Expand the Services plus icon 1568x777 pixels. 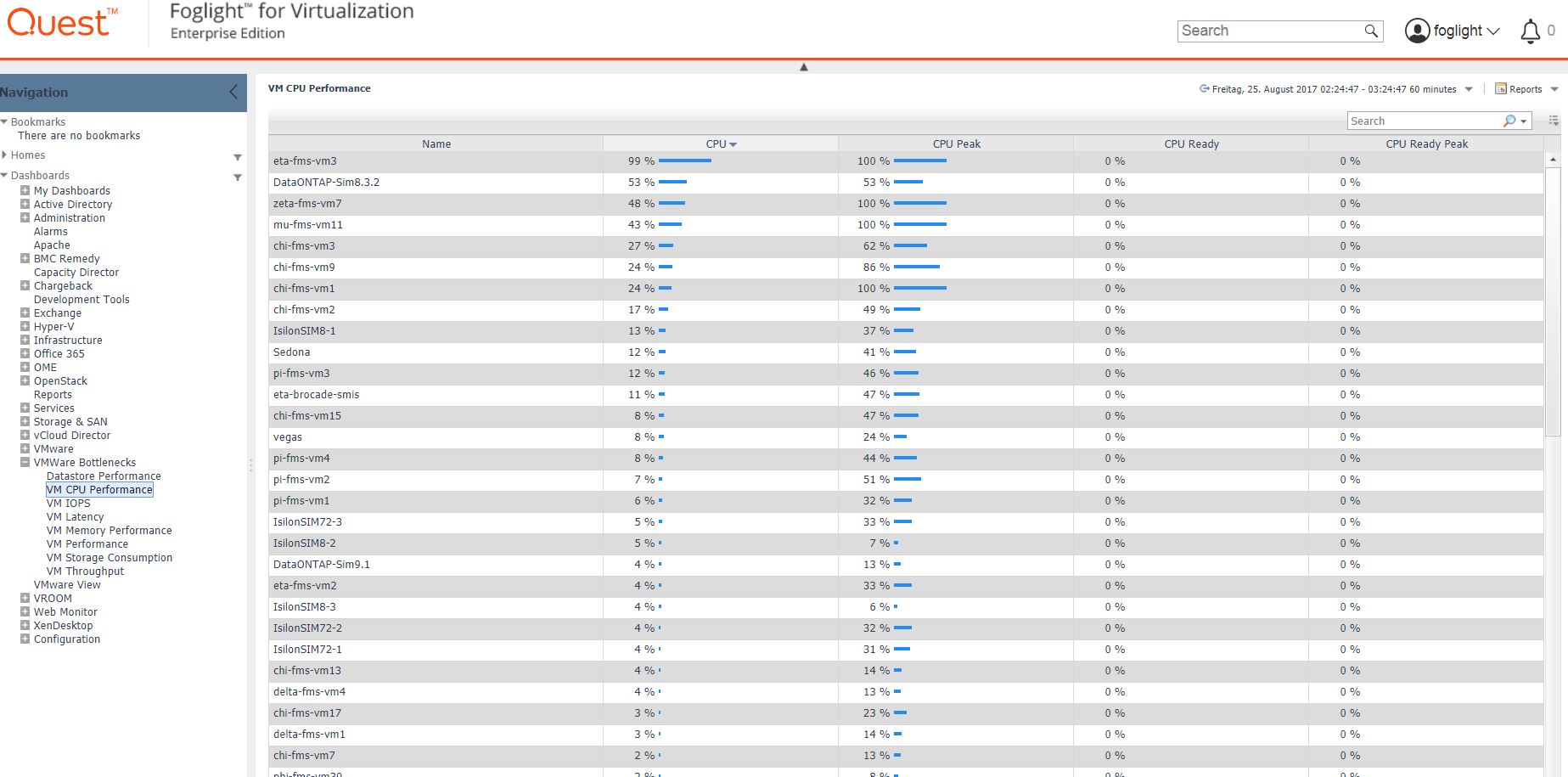click(x=25, y=408)
